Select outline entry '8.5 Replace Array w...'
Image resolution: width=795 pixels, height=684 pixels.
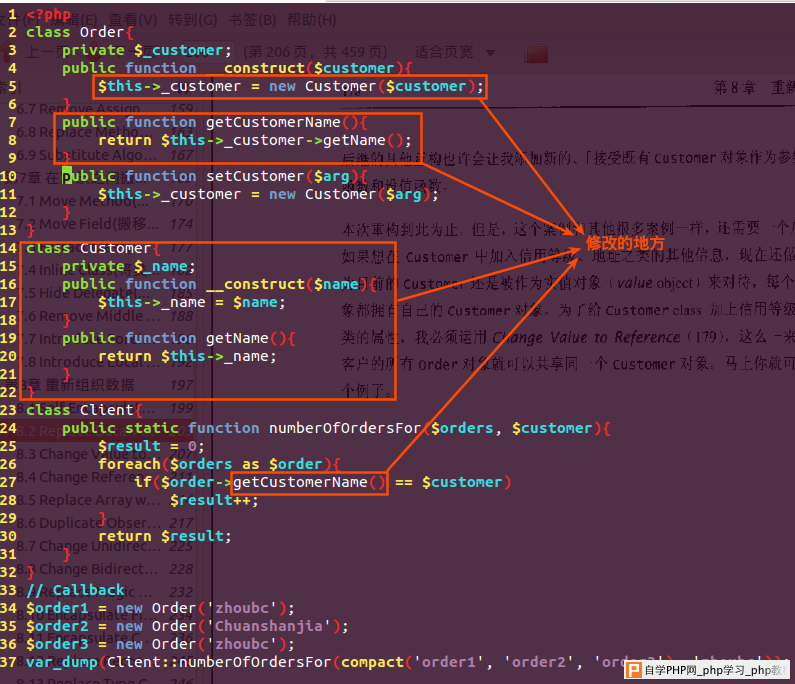click(88, 499)
